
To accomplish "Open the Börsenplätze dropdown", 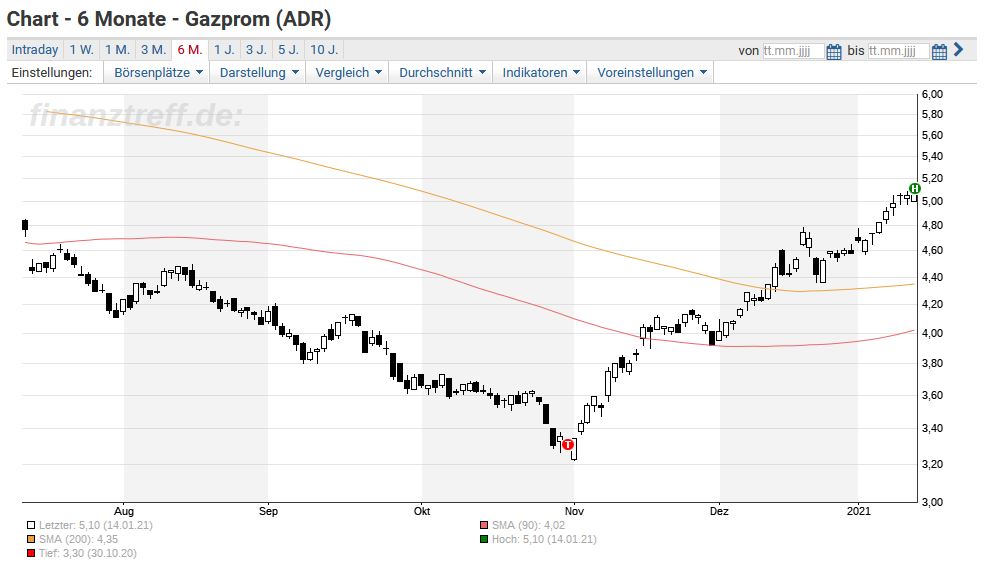I will tap(158, 73).
